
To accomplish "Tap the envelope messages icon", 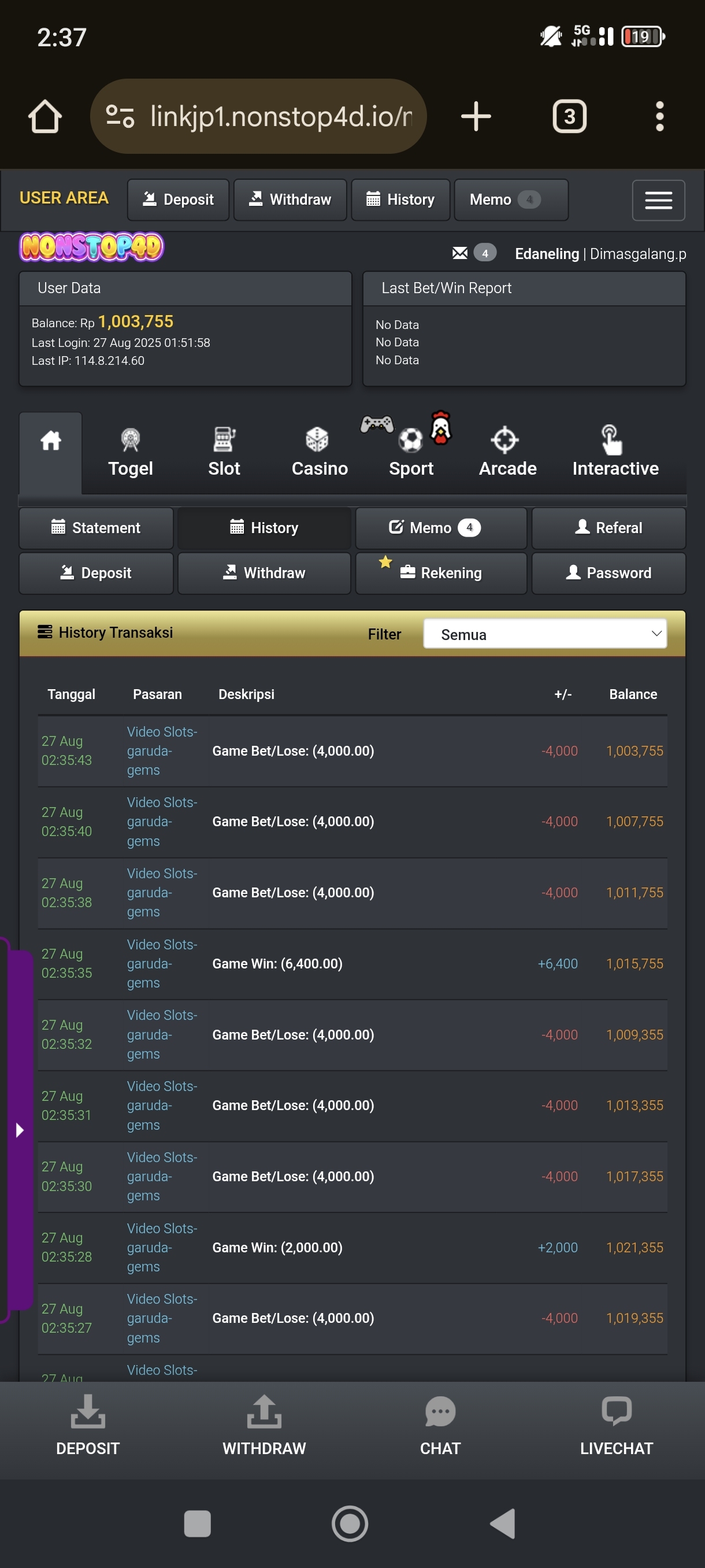I will 460,253.
